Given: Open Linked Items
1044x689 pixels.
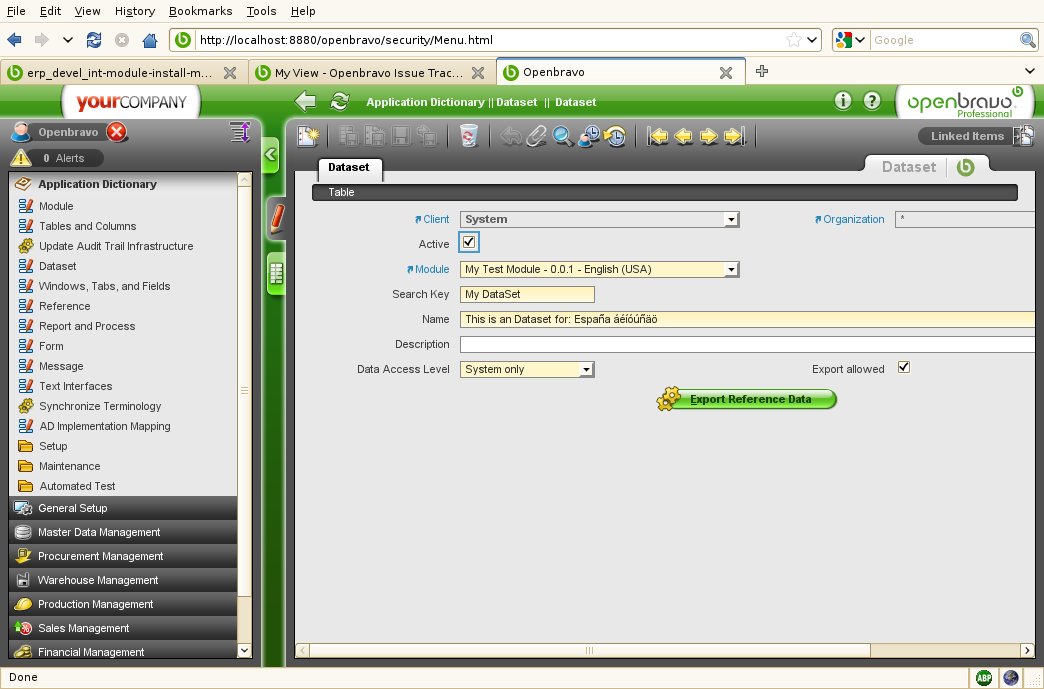Looking at the screenshot, I should click(966, 137).
